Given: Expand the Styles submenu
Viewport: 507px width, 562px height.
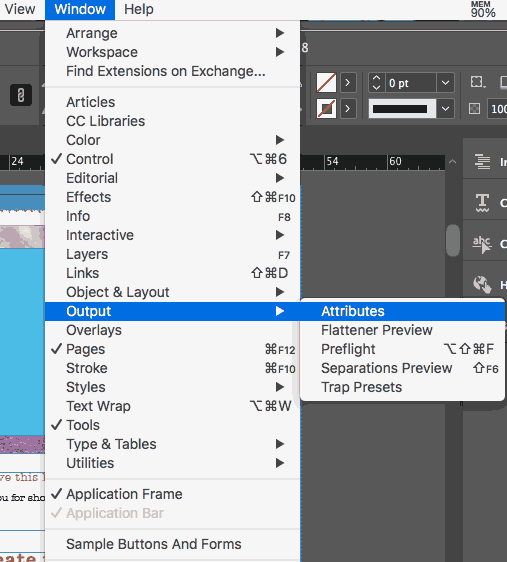Looking at the screenshot, I should coord(173,387).
